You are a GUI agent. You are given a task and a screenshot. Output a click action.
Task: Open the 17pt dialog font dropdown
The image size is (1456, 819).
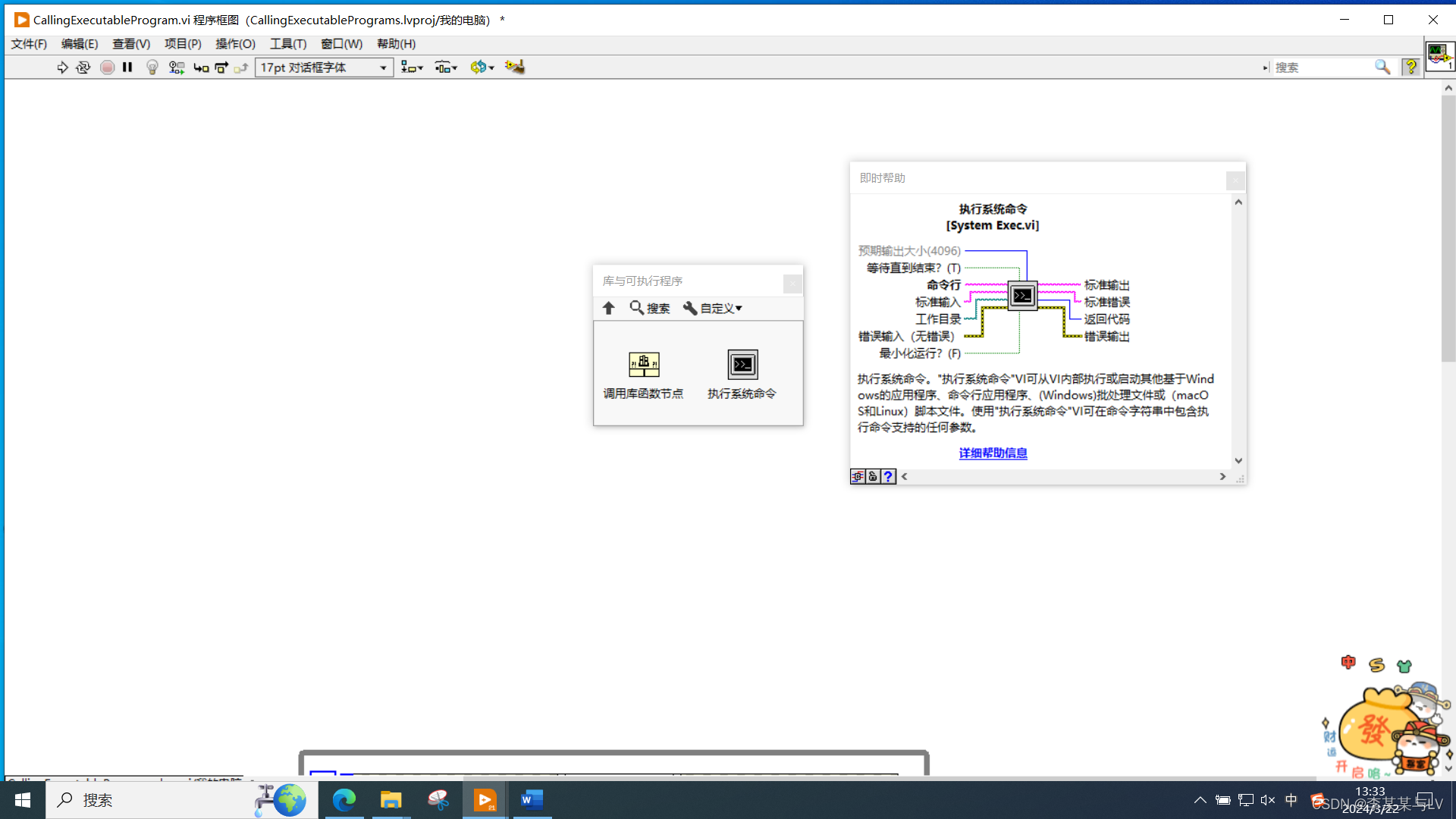coord(383,67)
